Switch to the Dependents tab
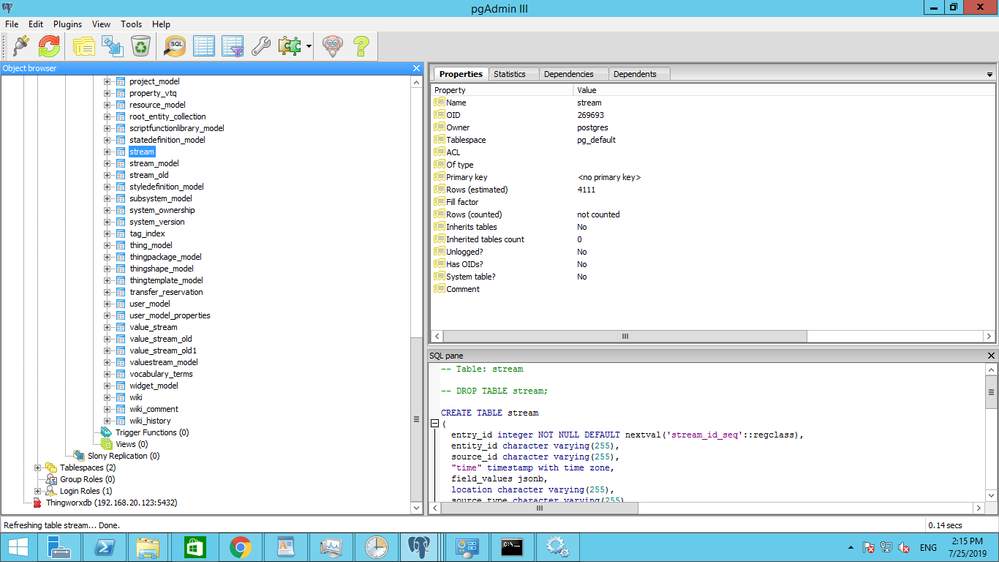This screenshot has height=562, width=999. click(x=635, y=74)
